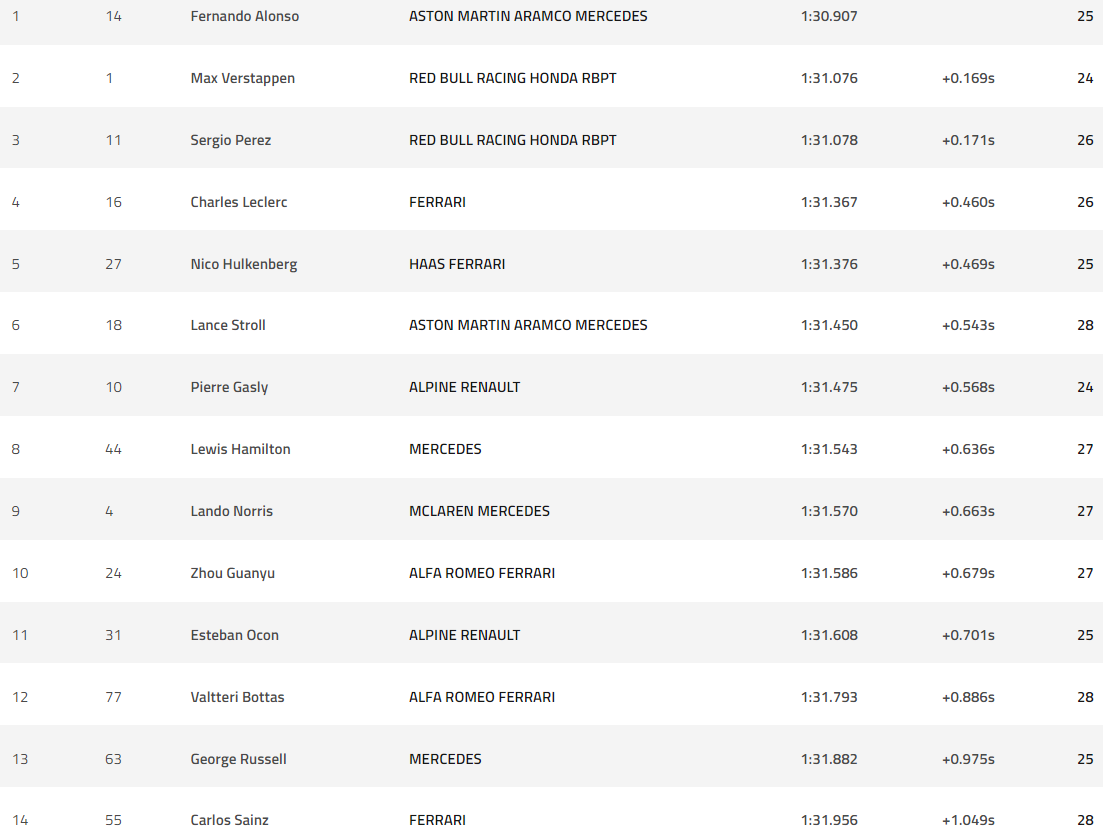Click Lance Stroll's name

click(228, 325)
